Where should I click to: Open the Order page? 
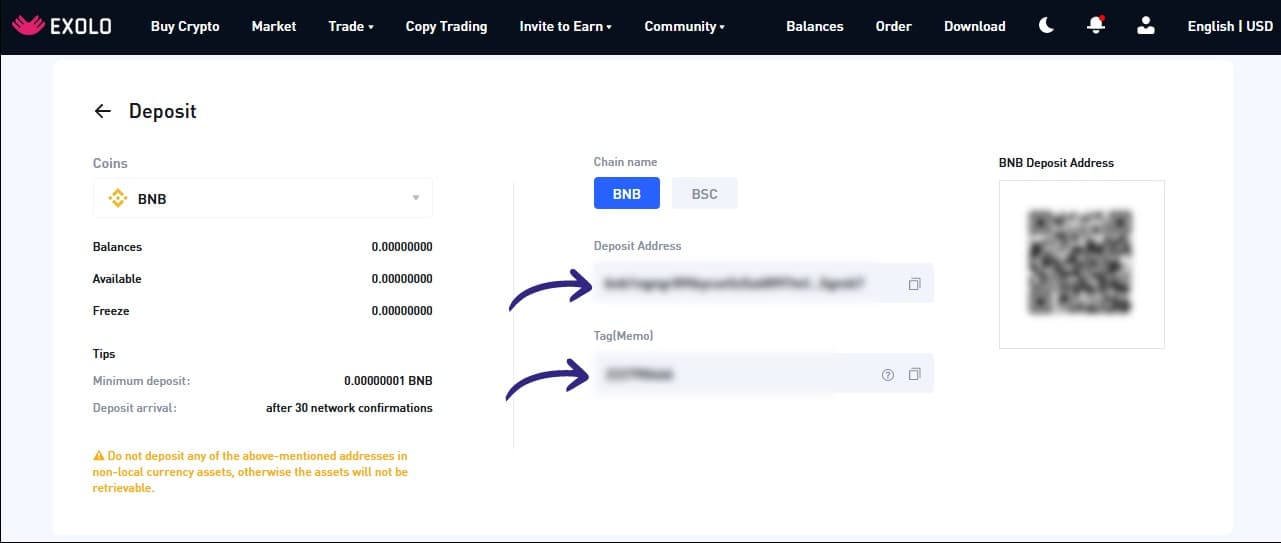pos(893,26)
